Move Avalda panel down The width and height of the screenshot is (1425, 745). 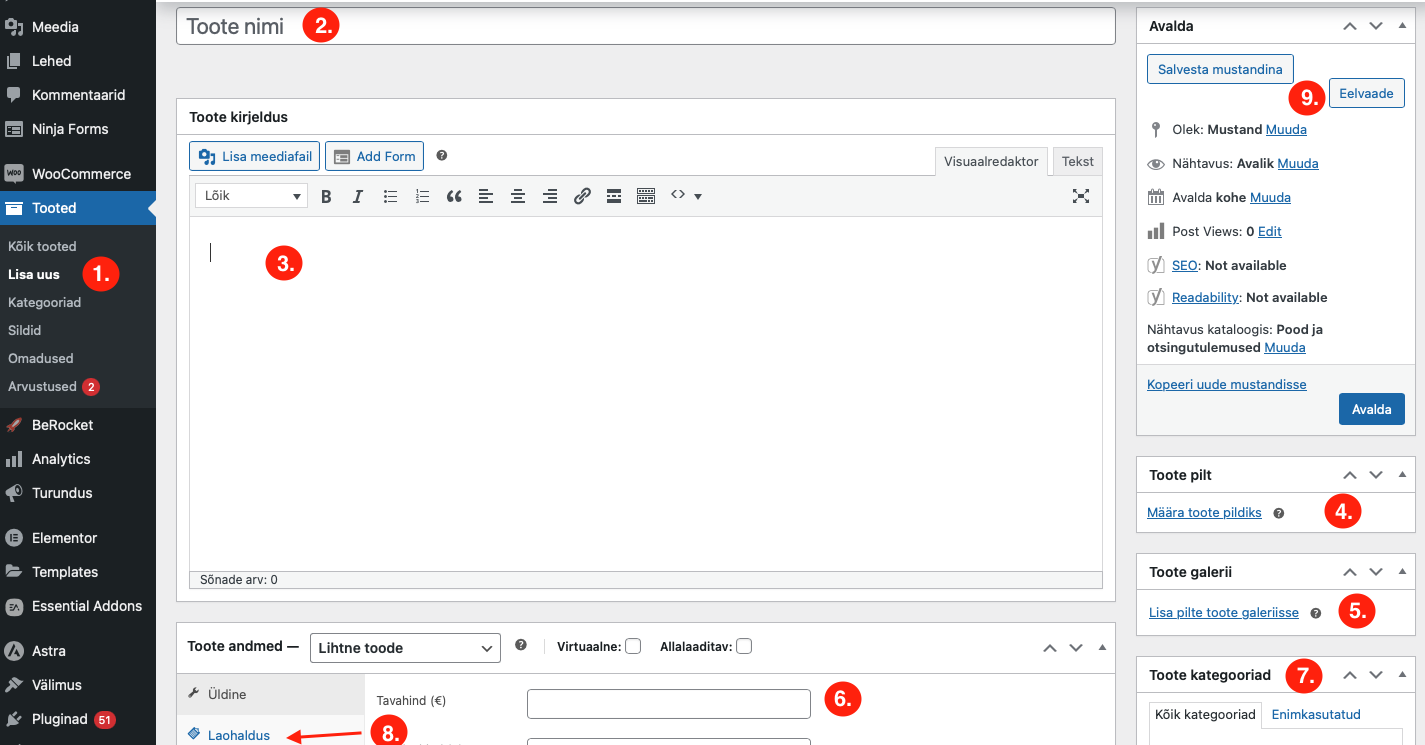pos(1376,26)
